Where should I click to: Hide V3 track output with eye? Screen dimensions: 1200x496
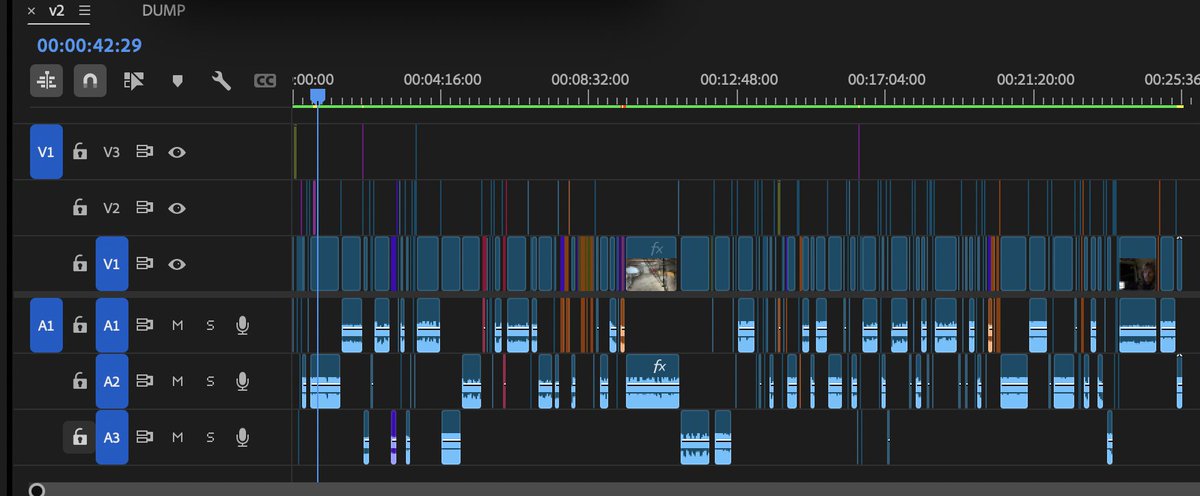tap(177, 152)
